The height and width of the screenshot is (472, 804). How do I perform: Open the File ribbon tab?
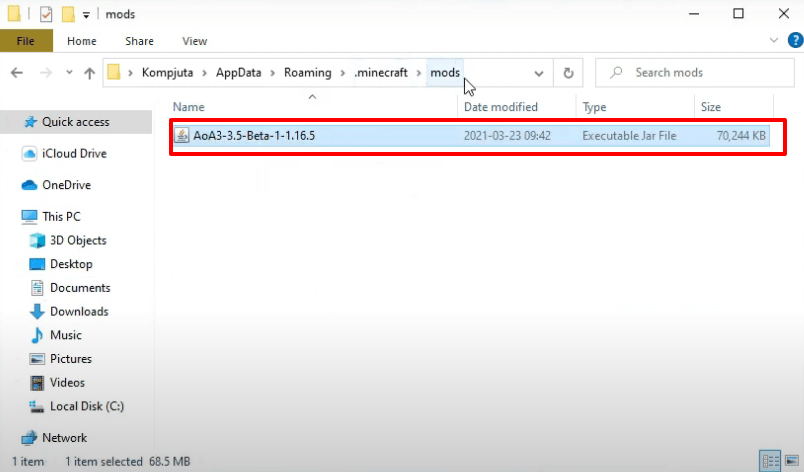(x=26, y=40)
